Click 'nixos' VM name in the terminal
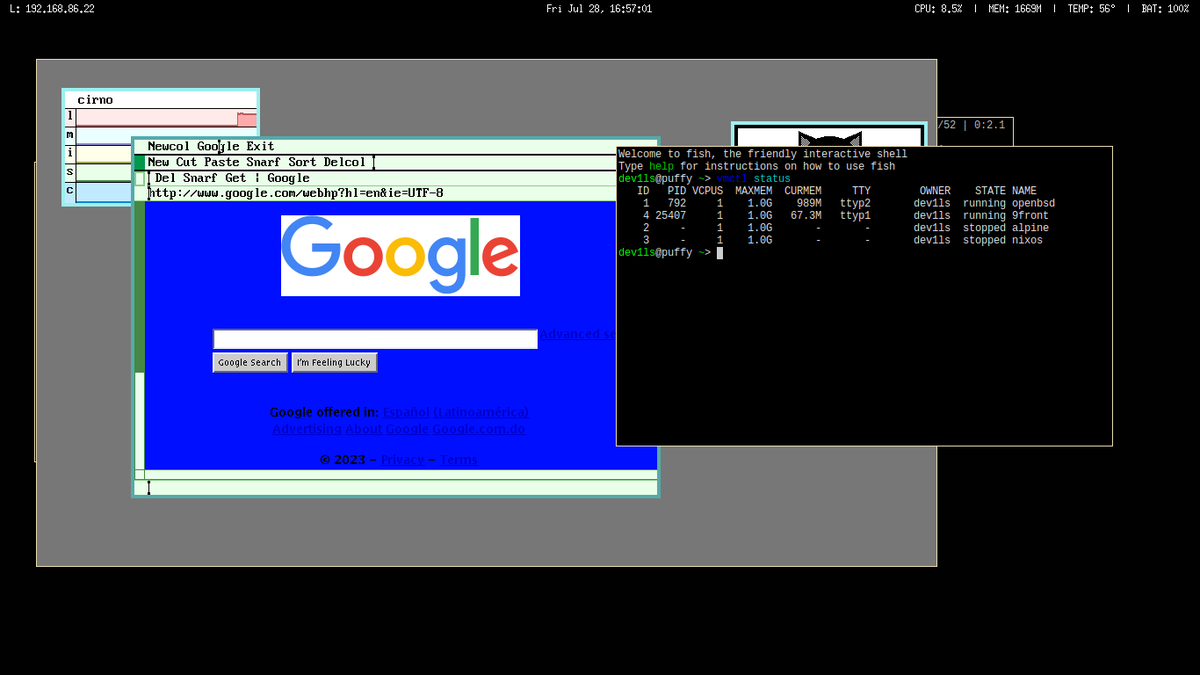This screenshot has width=1200, height=675. point(1027,240)
